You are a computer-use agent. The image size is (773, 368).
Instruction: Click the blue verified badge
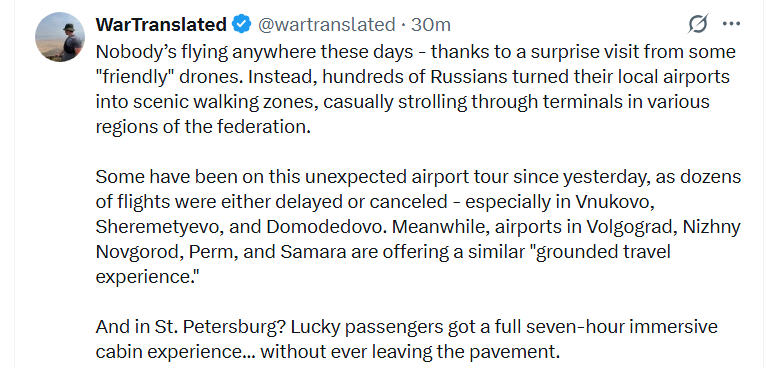[x=242, y=24]
